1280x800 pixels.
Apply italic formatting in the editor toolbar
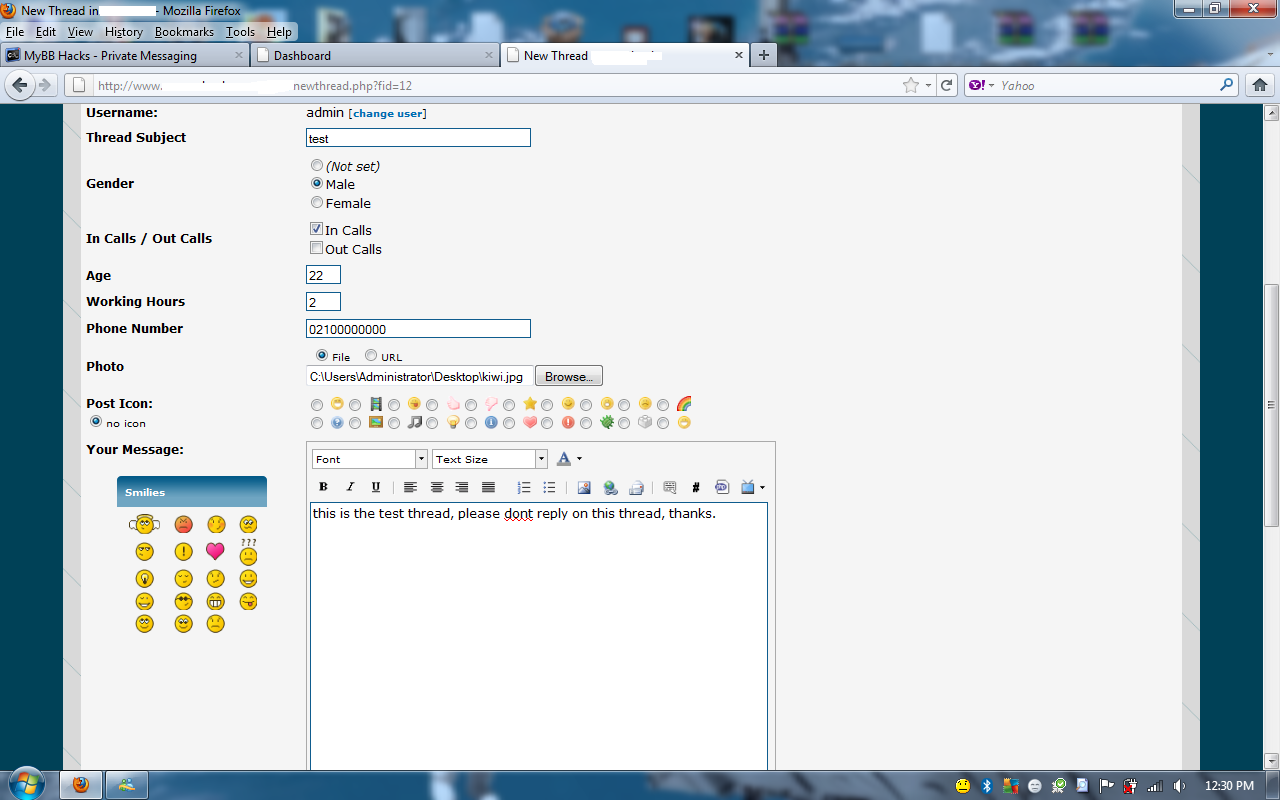pos(350,488)
